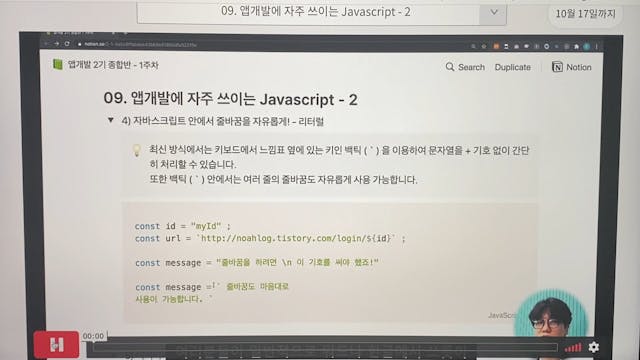Click the 00:00 playback time label
Viewport: 640px width, 360px height.
point(93,336)
